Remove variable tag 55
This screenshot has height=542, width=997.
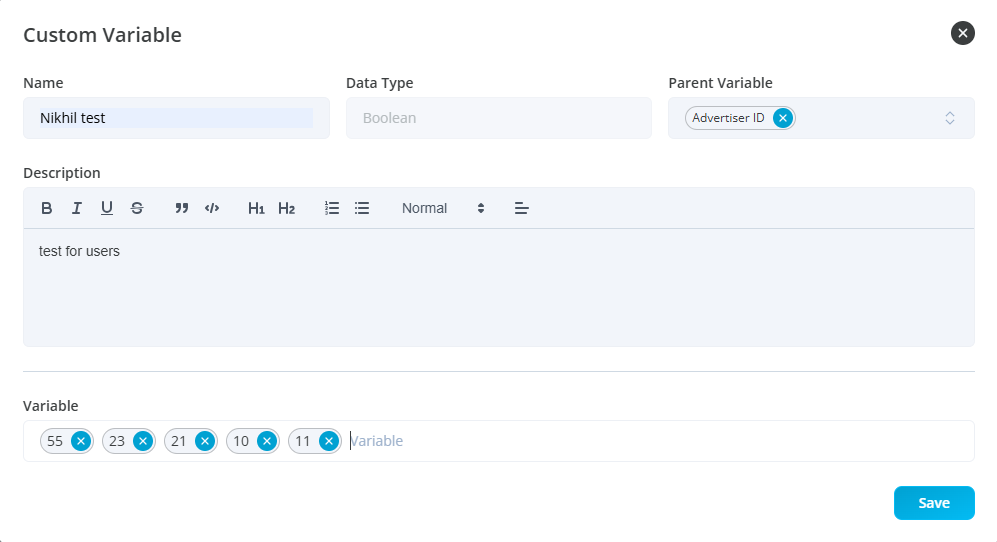click(81, 441)
